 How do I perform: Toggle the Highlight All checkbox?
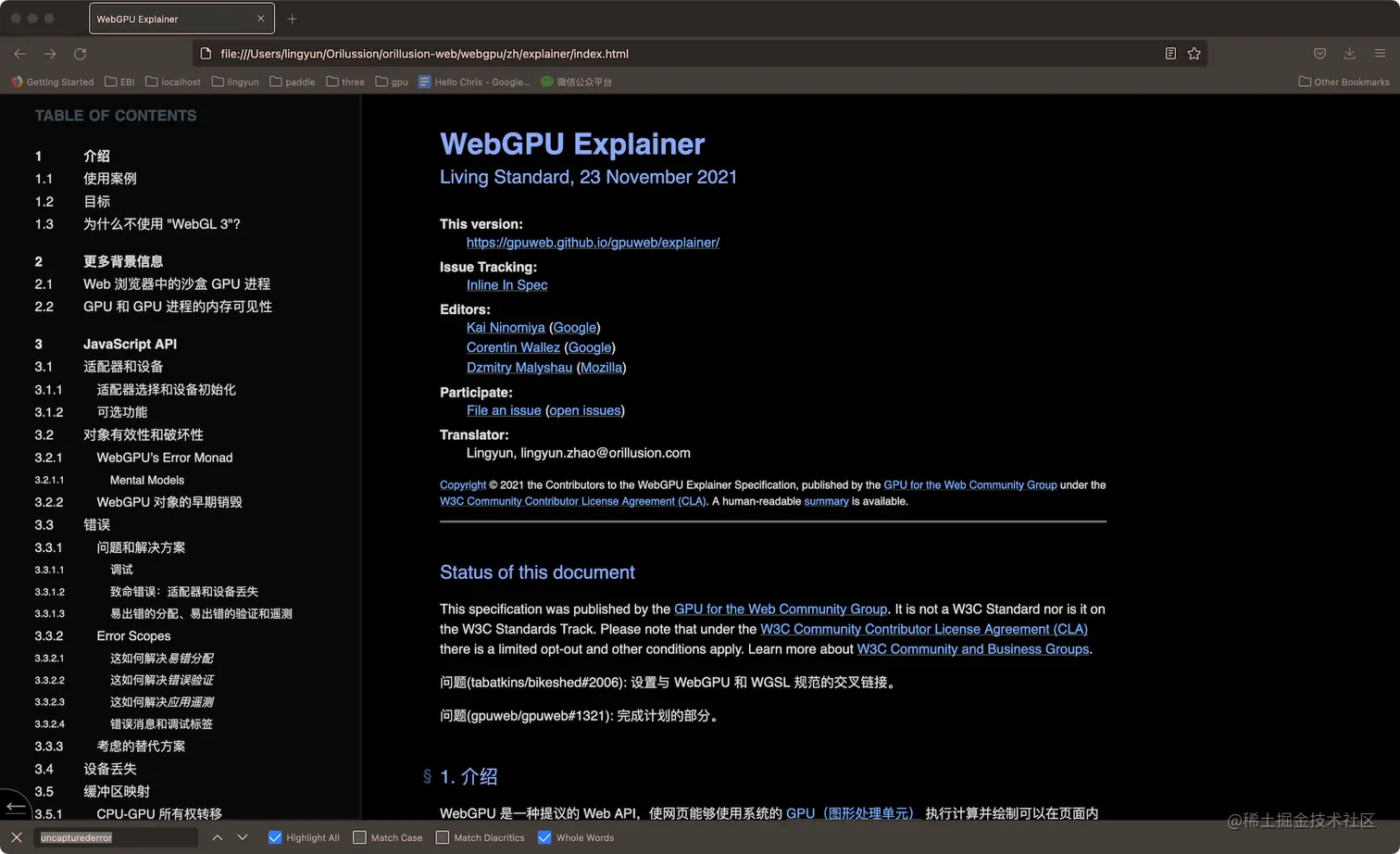coord(275,837)
